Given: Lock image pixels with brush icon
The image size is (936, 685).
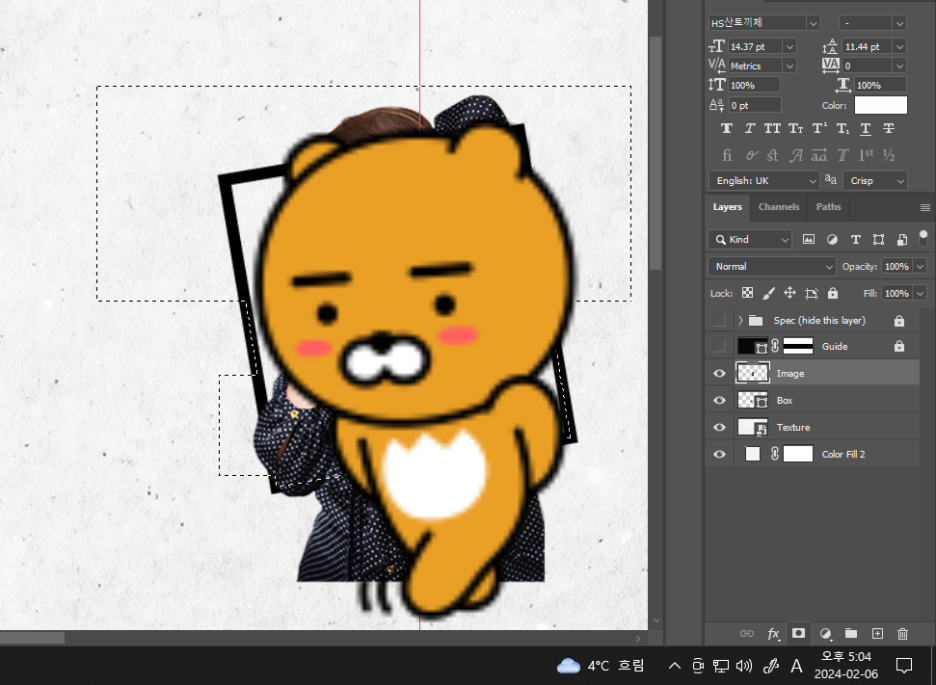Looking at the screenshot, I should 769,293.
